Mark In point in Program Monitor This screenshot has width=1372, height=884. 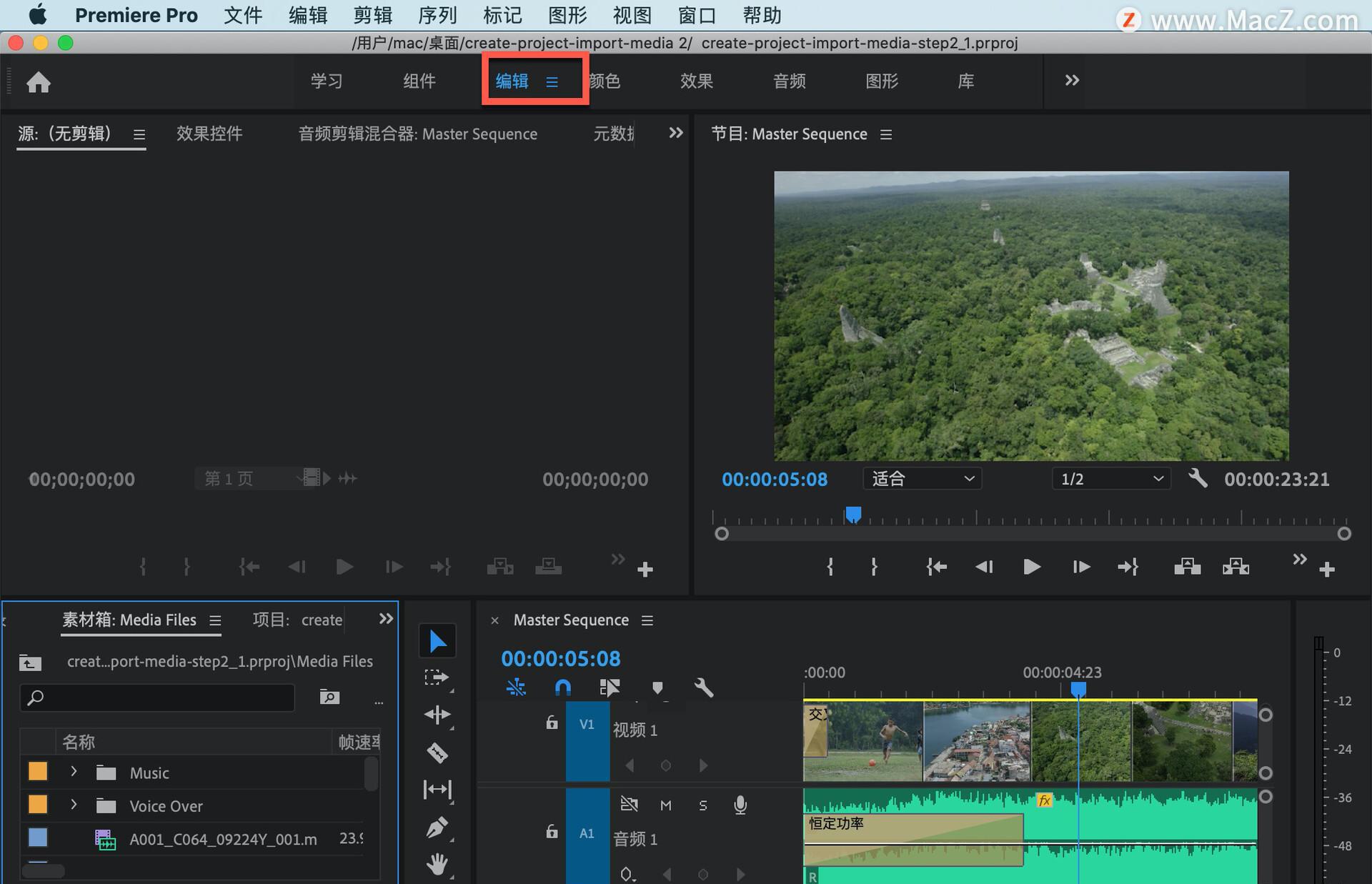(x=830, y=567)
